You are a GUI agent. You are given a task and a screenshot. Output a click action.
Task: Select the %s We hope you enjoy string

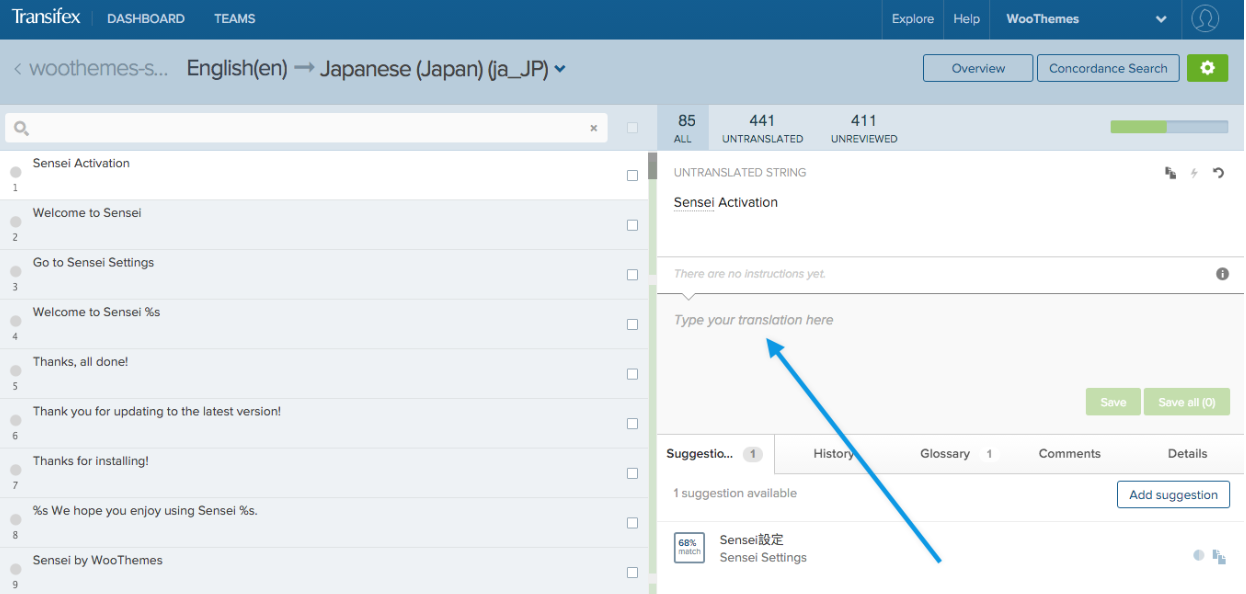pos(324,522)
